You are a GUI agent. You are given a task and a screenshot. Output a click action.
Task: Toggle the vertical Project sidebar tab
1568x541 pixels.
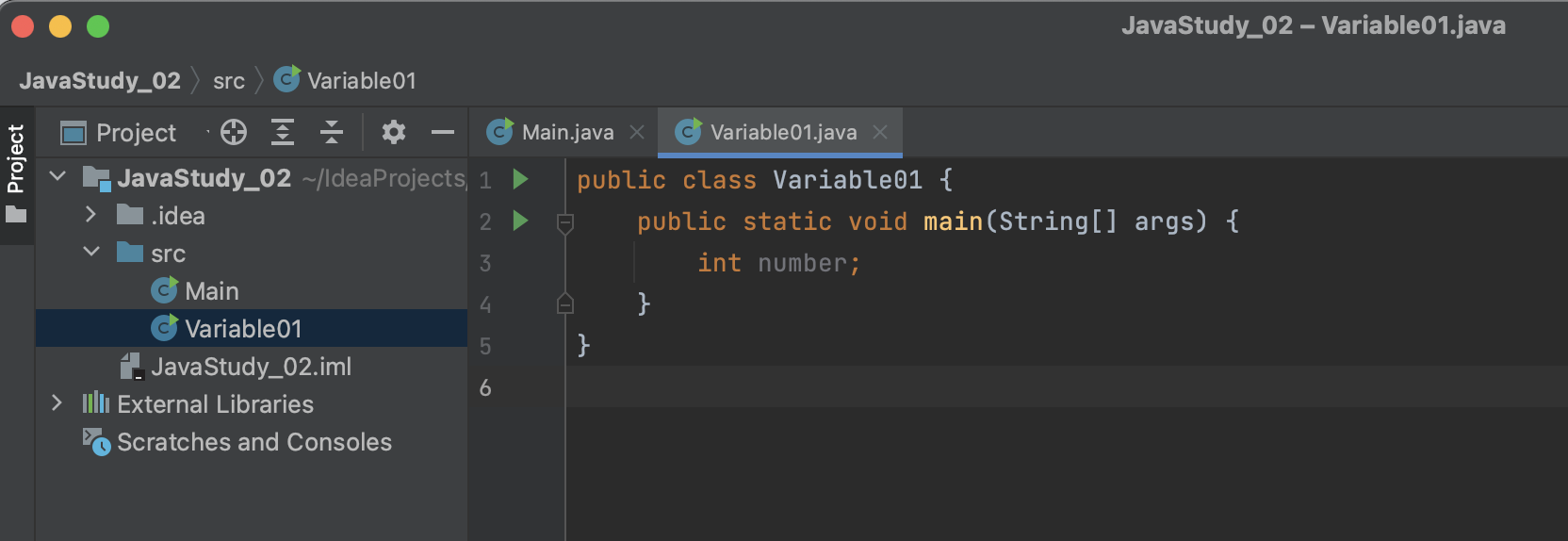pyautogui.click(x=16, y=174)
